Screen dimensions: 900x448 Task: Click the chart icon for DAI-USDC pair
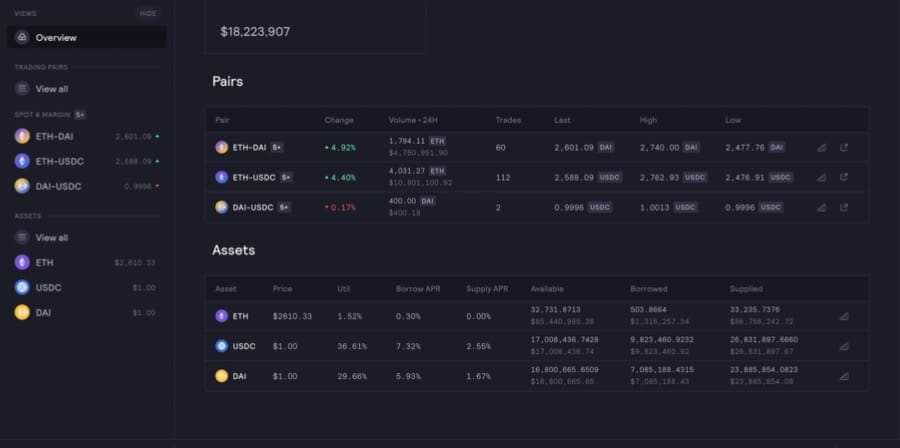click(x=821, y=207)
